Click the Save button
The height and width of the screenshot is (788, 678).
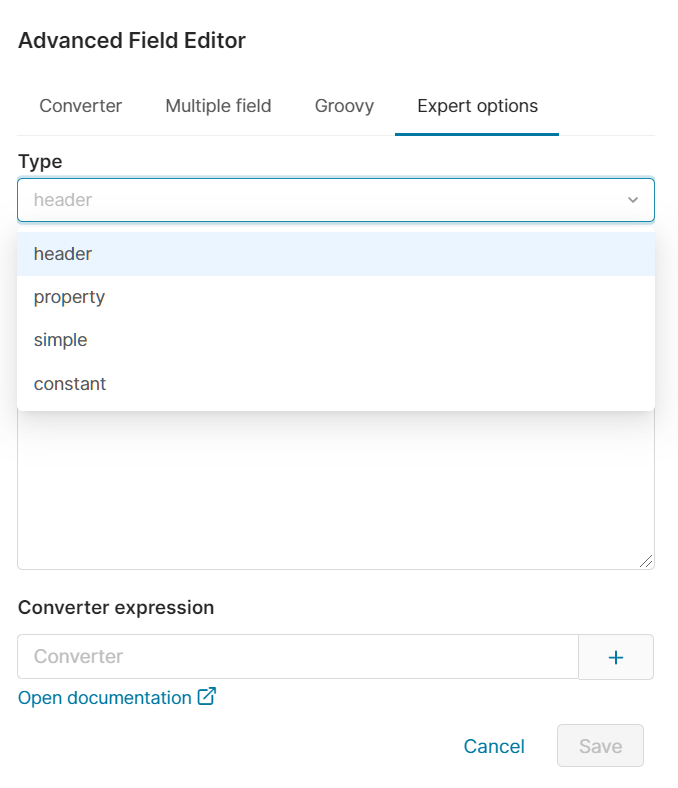600,746
